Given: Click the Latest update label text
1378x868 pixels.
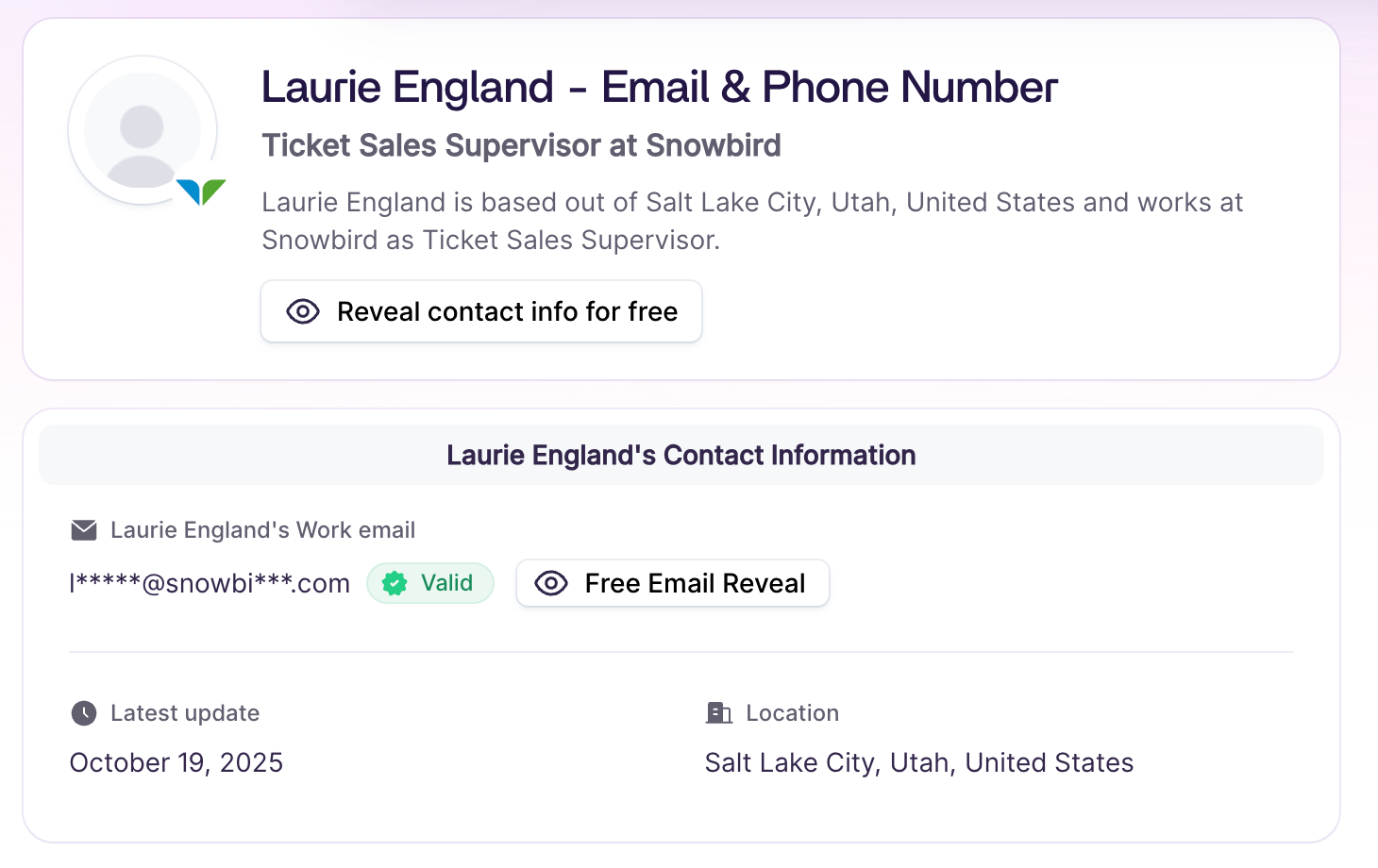Looking at the screenshot, I should 185,713.
